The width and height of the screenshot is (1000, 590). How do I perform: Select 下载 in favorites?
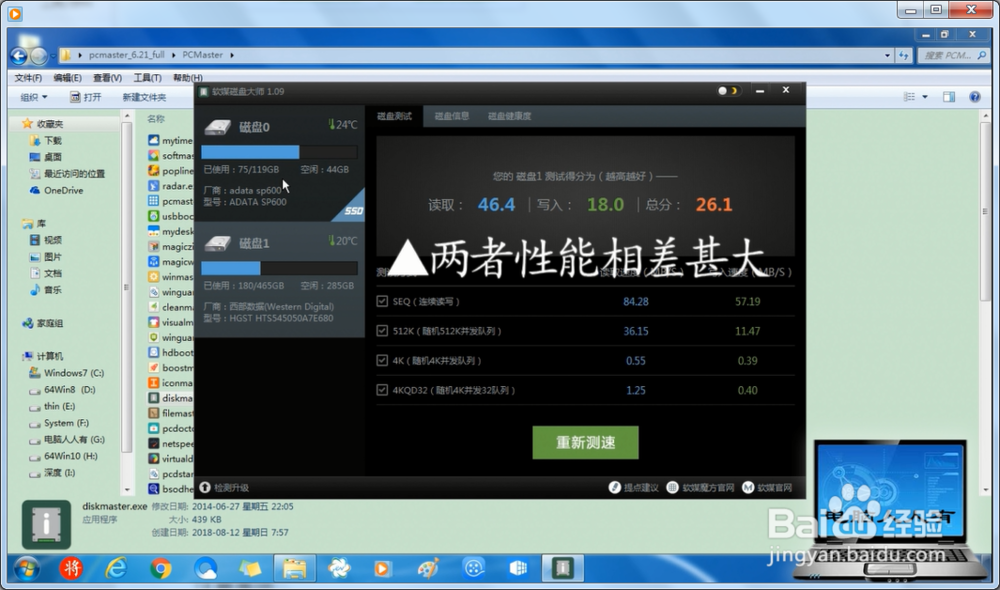pyautogui.click(x=45, y=140)
